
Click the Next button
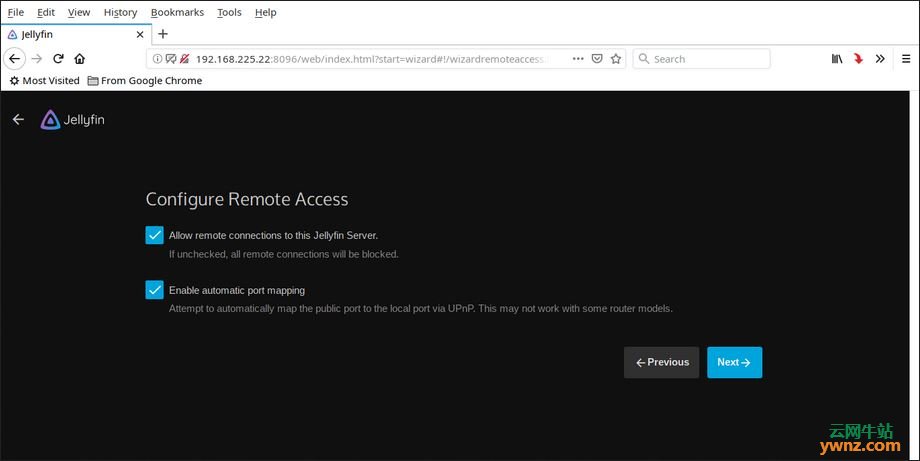735,362
